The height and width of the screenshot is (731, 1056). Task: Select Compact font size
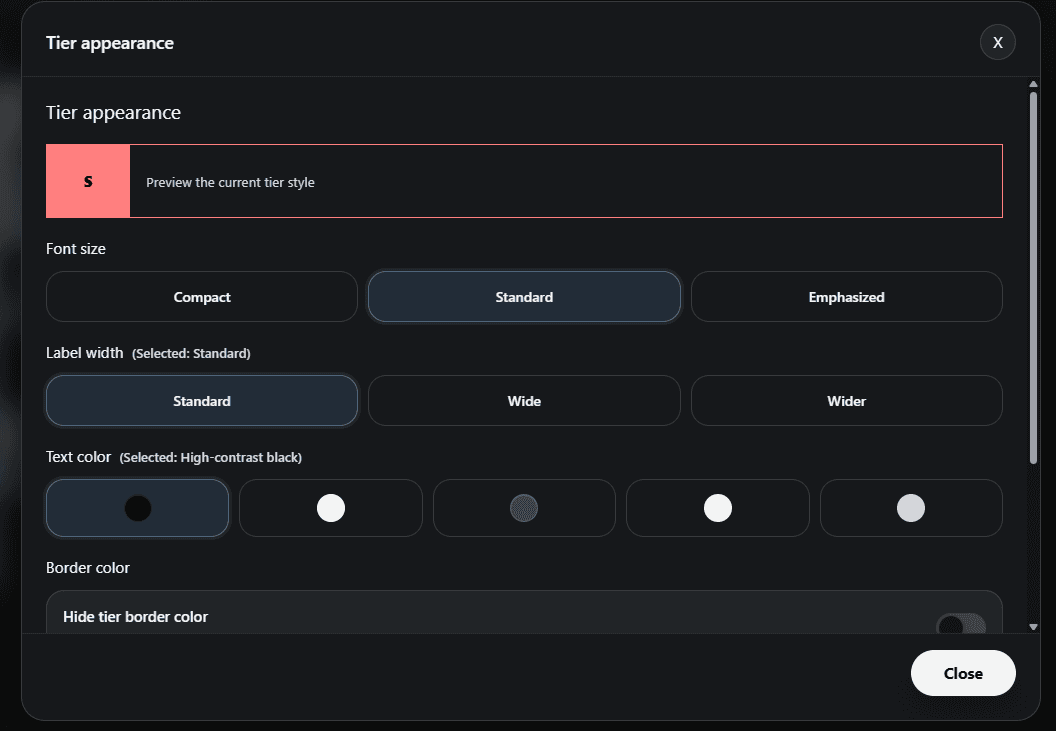pyautogui.click(x=202, y=297)
